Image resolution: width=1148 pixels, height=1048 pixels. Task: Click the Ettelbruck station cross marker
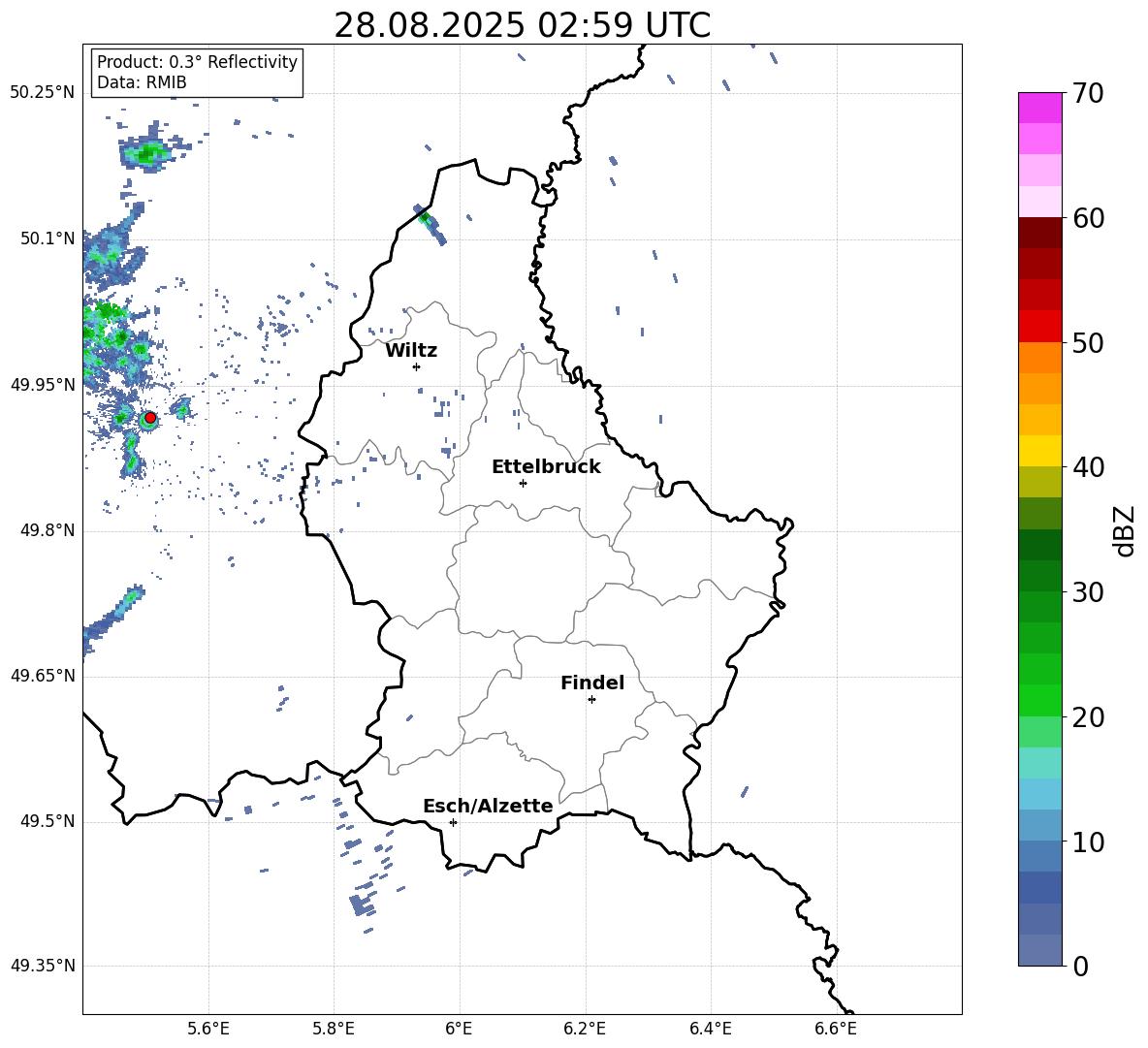pos(523,483)
